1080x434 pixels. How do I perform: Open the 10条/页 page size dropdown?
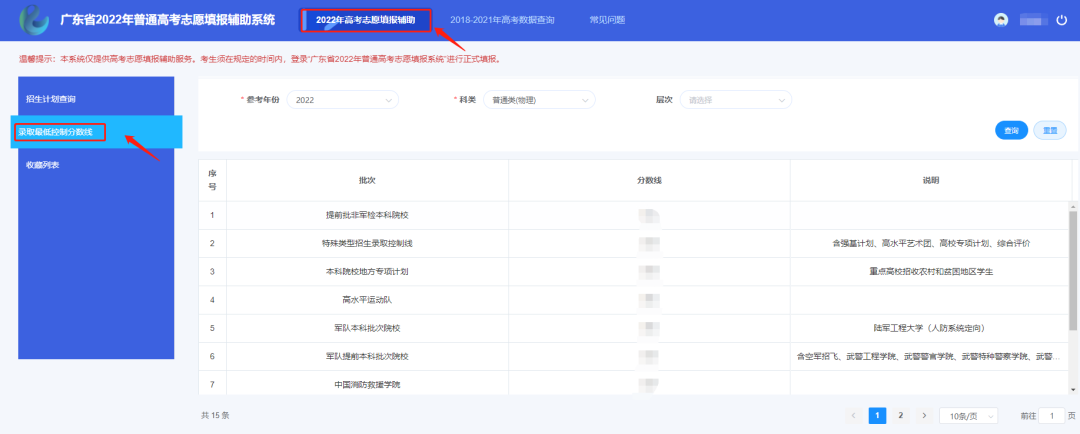coord(968,416)
